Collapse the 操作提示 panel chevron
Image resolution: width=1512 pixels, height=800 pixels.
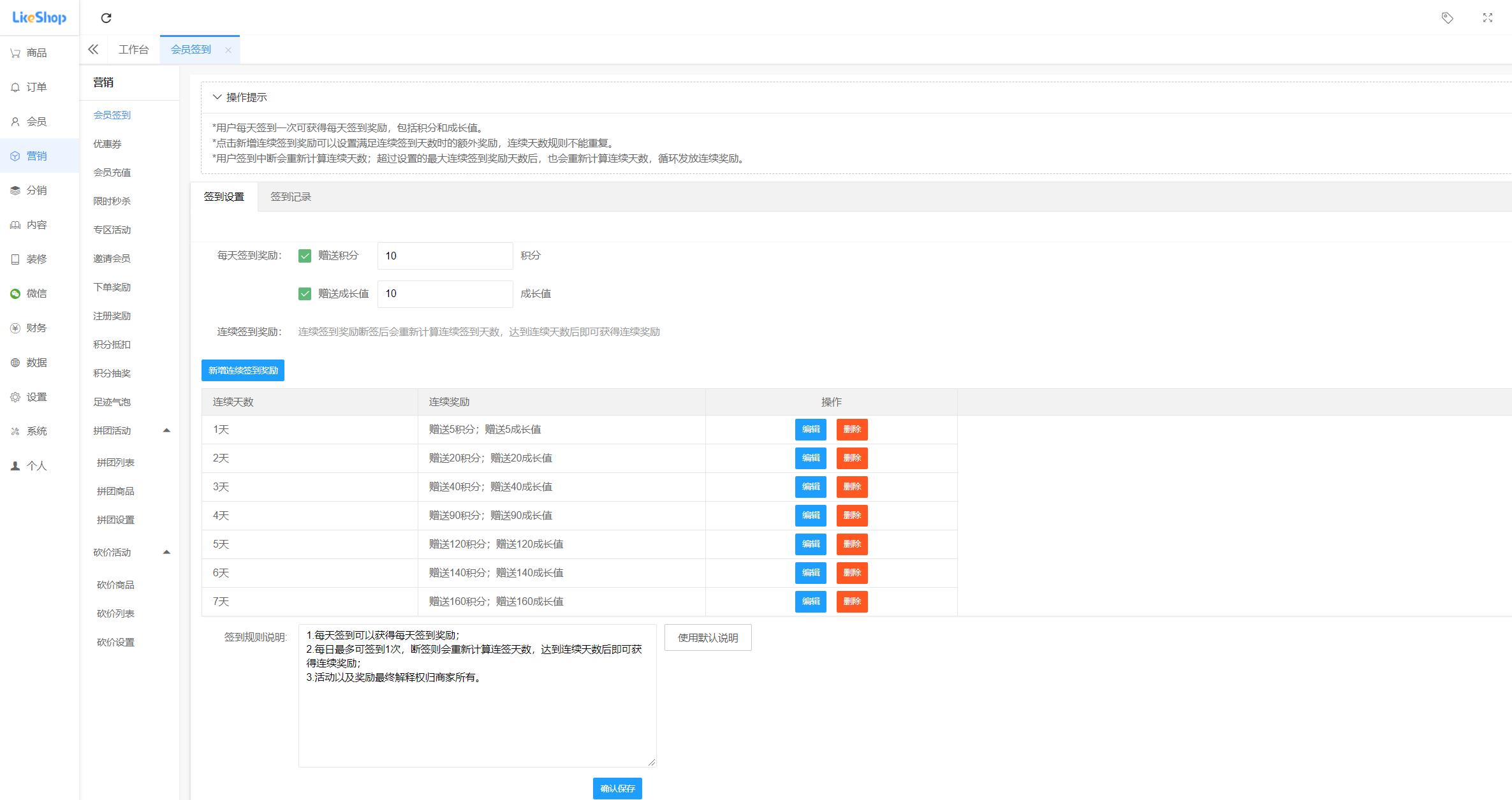[x=217, y=97]
